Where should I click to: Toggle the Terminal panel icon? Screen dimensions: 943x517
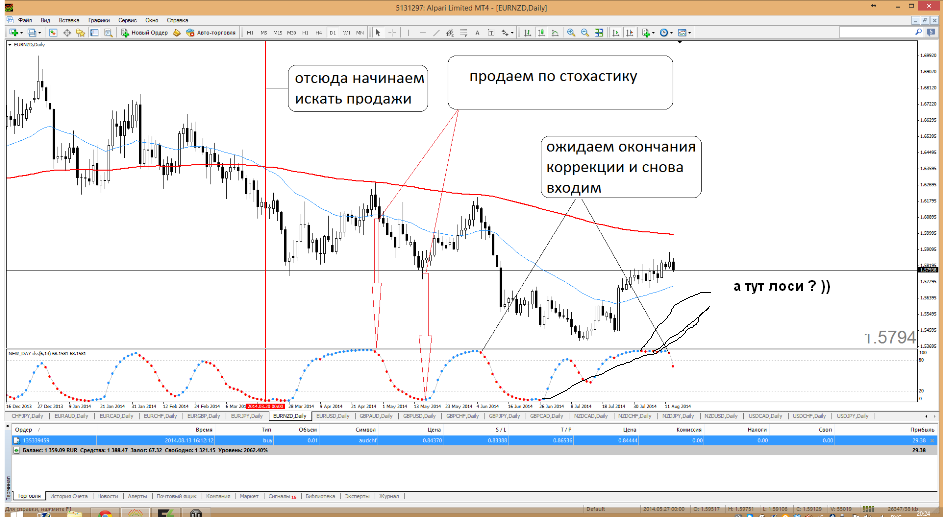click(94, 32)
